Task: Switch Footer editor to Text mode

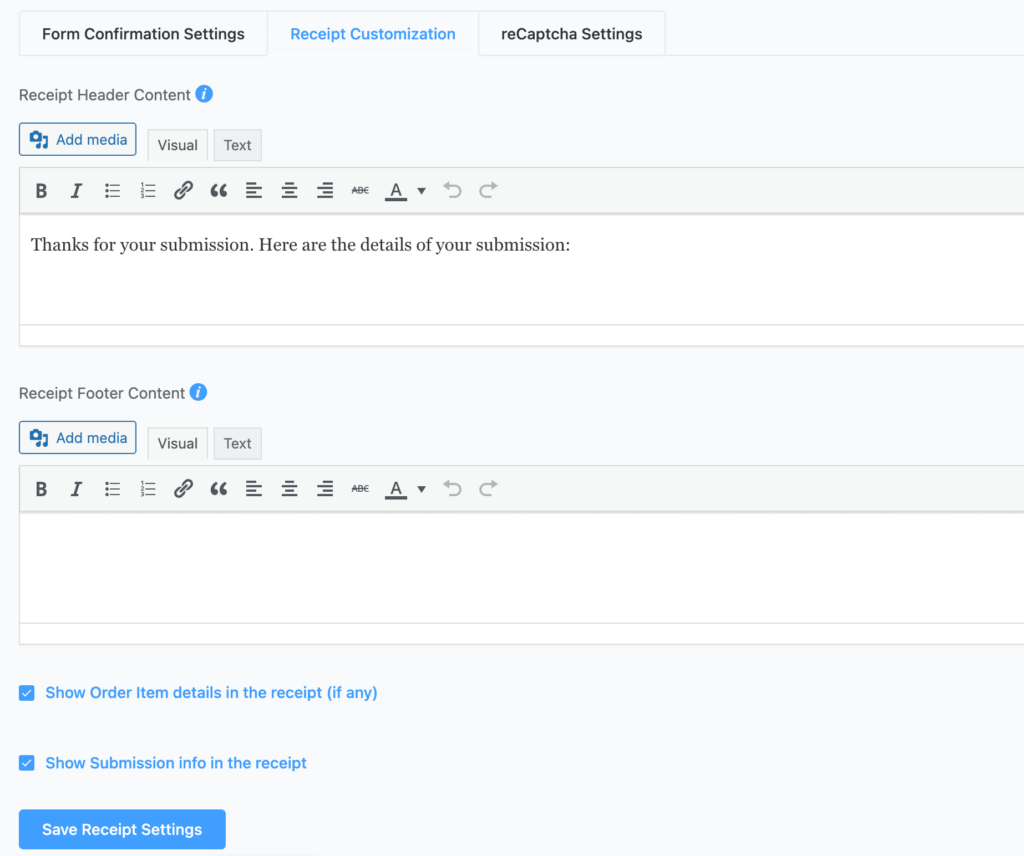Action: click(238, 443)
